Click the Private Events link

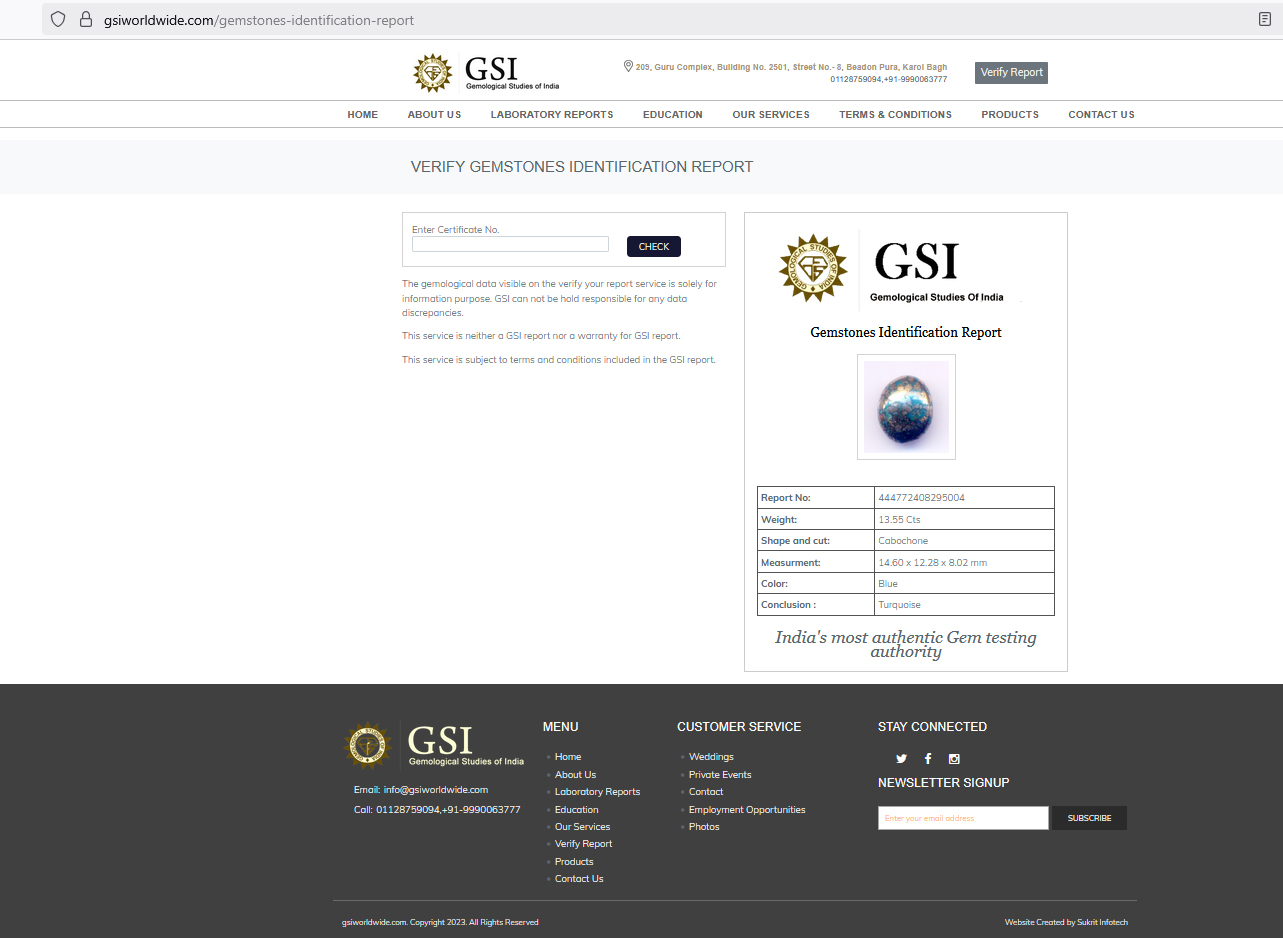[720, 775]
